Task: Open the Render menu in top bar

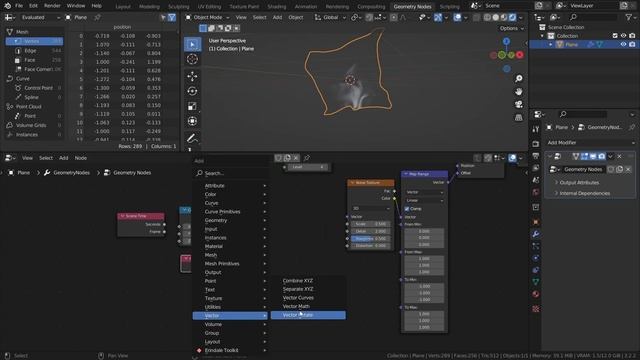Action: 52,6
